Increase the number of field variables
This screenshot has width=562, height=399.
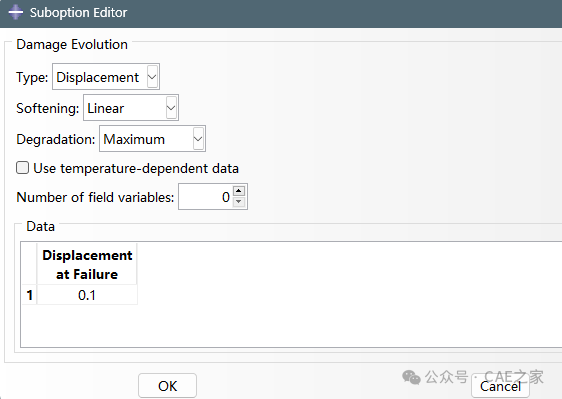(x=239, y=190)
